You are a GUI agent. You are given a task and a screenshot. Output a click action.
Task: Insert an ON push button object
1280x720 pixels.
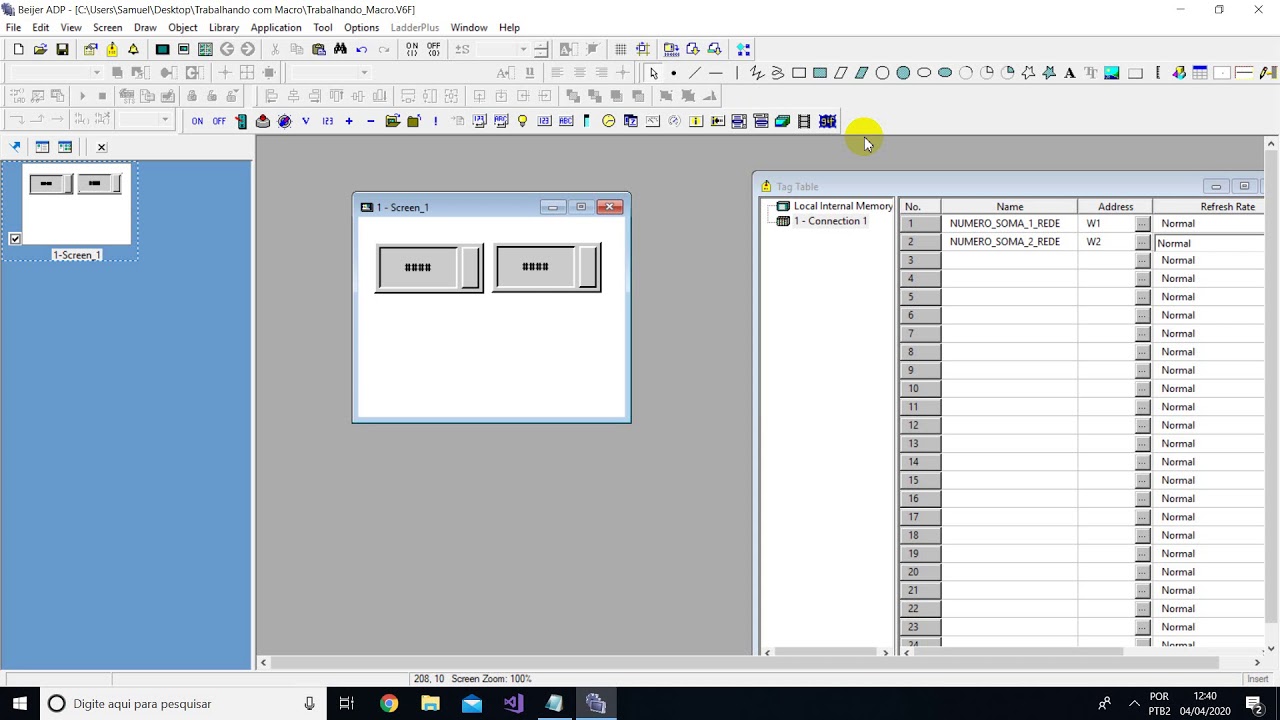click(x=197, y=121)
